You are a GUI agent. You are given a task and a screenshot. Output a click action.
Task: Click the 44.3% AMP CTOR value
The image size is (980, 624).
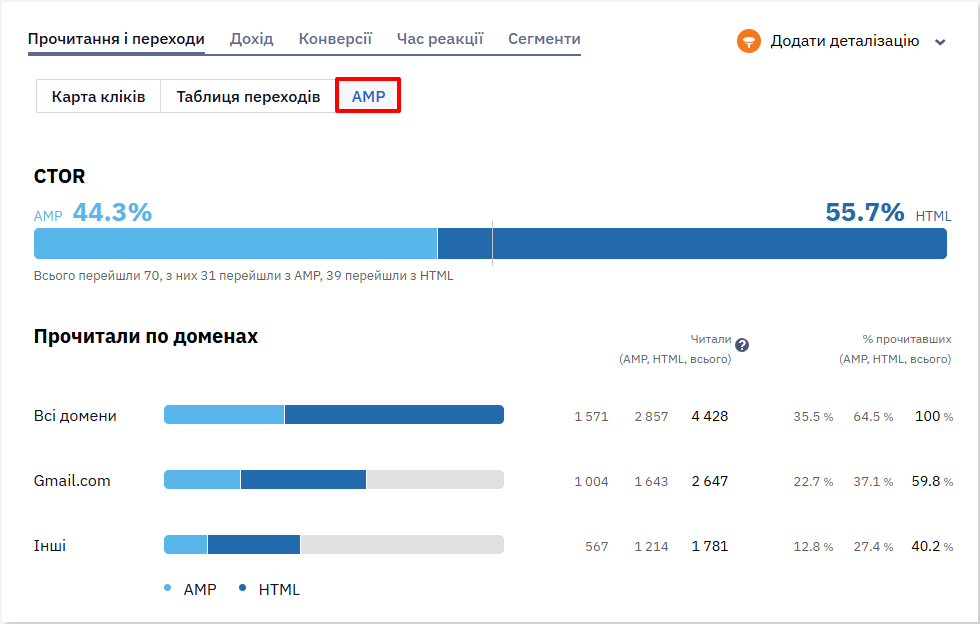pyautogui.click(x=112, y=213)
